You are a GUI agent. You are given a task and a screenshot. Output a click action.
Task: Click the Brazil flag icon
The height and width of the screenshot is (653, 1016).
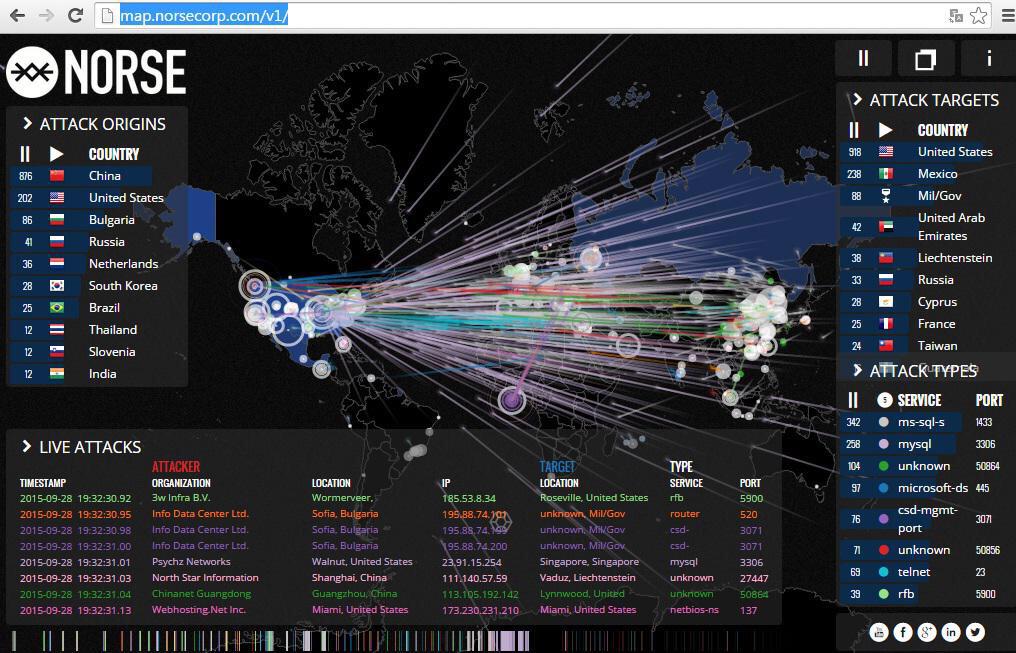pyautogui.click(x=57, y=308)
